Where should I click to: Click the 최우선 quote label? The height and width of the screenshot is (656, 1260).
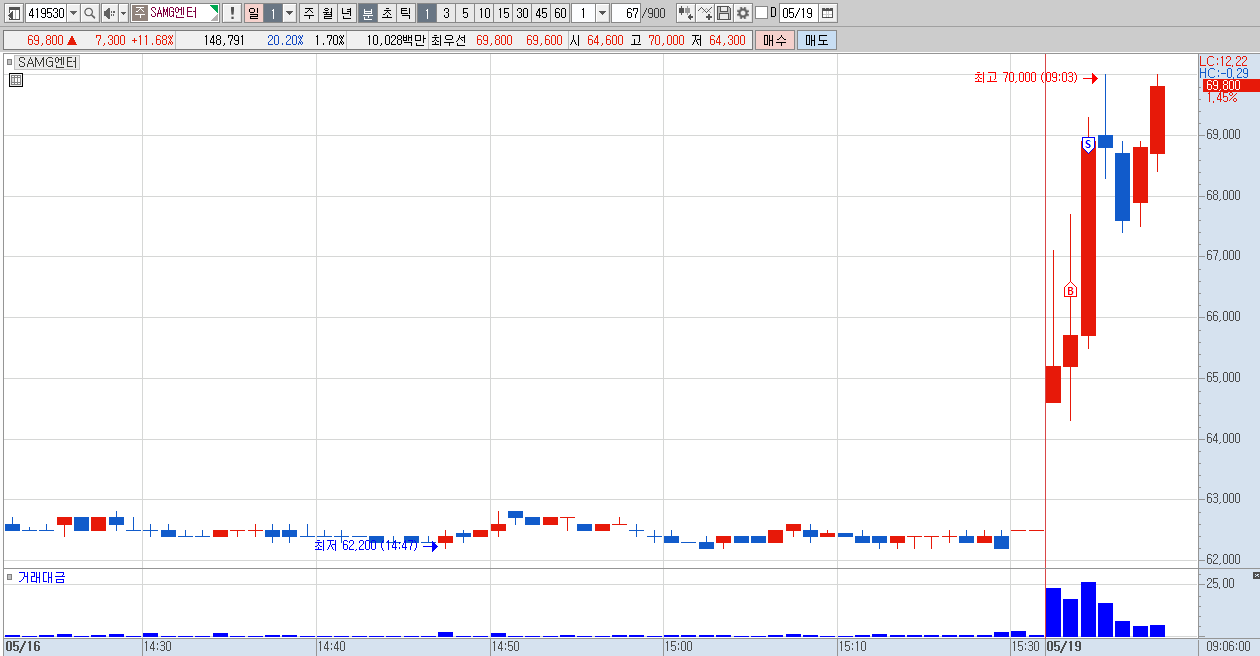click(448, 40)
